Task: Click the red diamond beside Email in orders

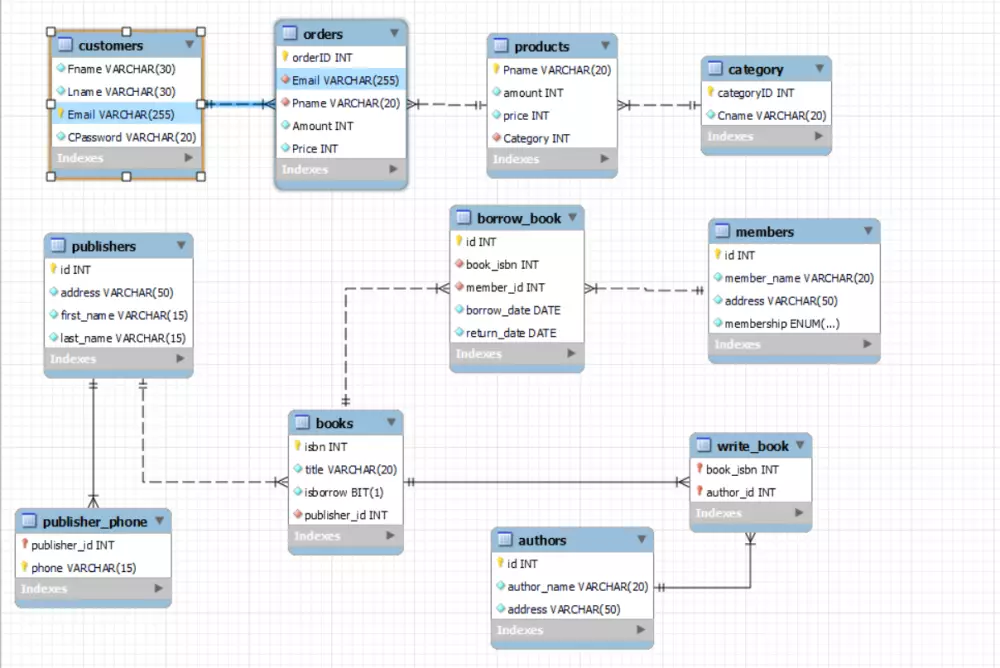Action: [286, 80]
